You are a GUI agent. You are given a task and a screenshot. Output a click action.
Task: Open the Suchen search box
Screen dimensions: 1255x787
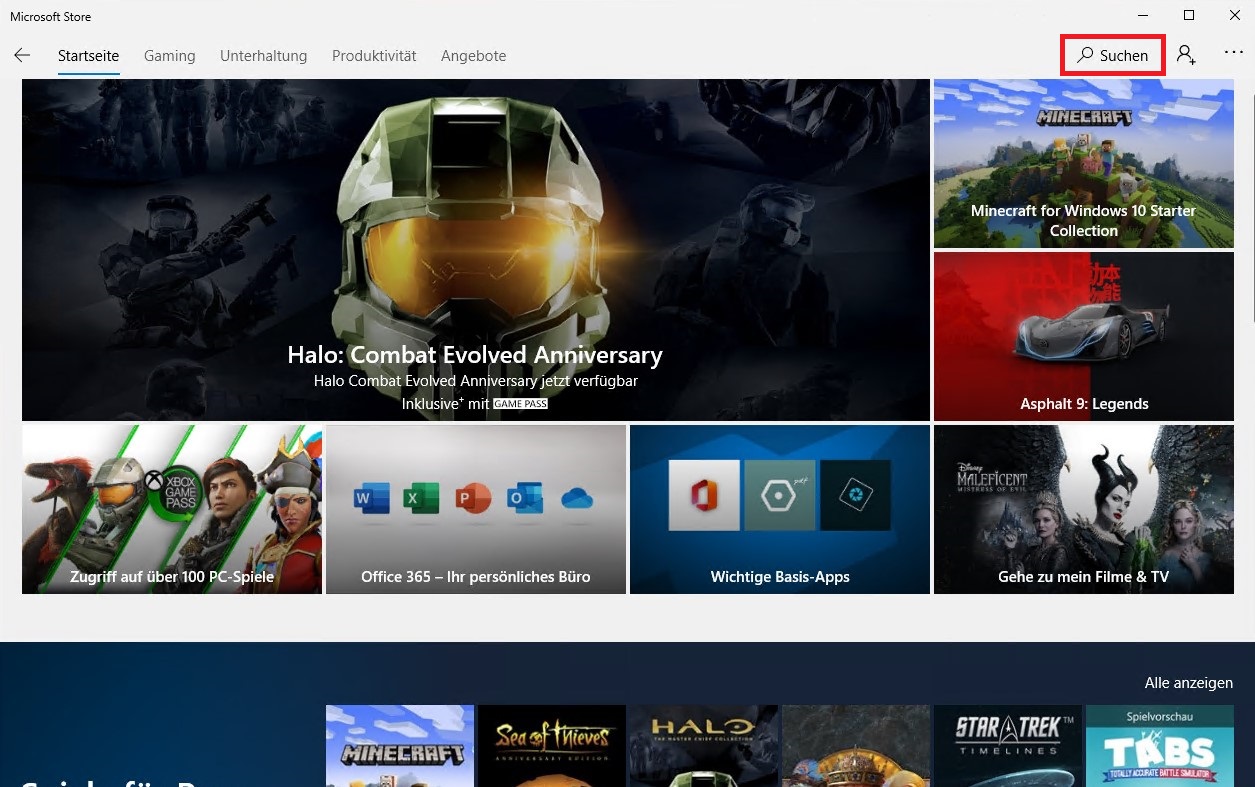pyautogui.click(x=1112, y=56)
